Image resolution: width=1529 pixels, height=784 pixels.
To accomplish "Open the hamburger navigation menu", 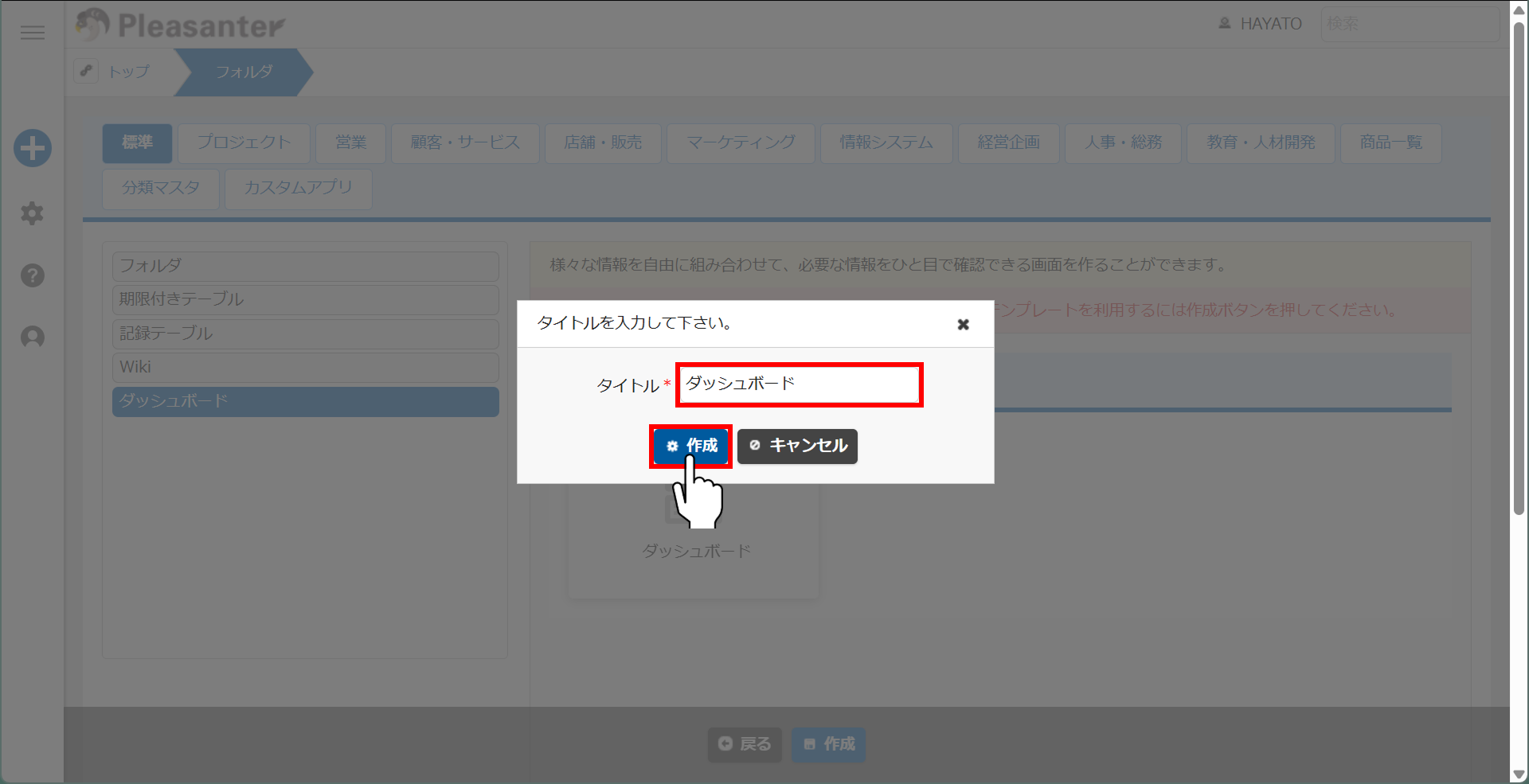I will tap(33, 33).
